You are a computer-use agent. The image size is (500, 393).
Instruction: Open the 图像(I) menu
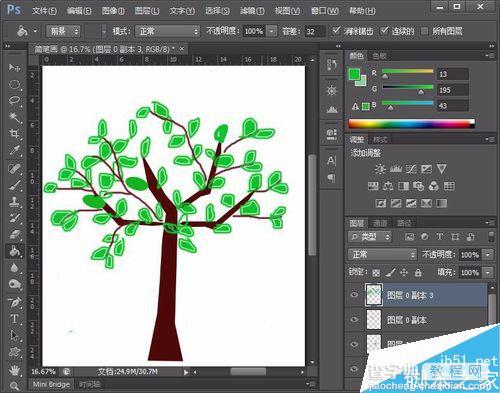(x=113, y=11)
